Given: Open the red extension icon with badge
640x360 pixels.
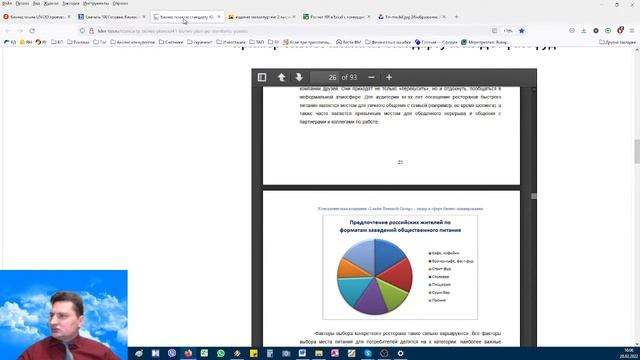Looking at the screenshot, I should [x=620, y=31].
